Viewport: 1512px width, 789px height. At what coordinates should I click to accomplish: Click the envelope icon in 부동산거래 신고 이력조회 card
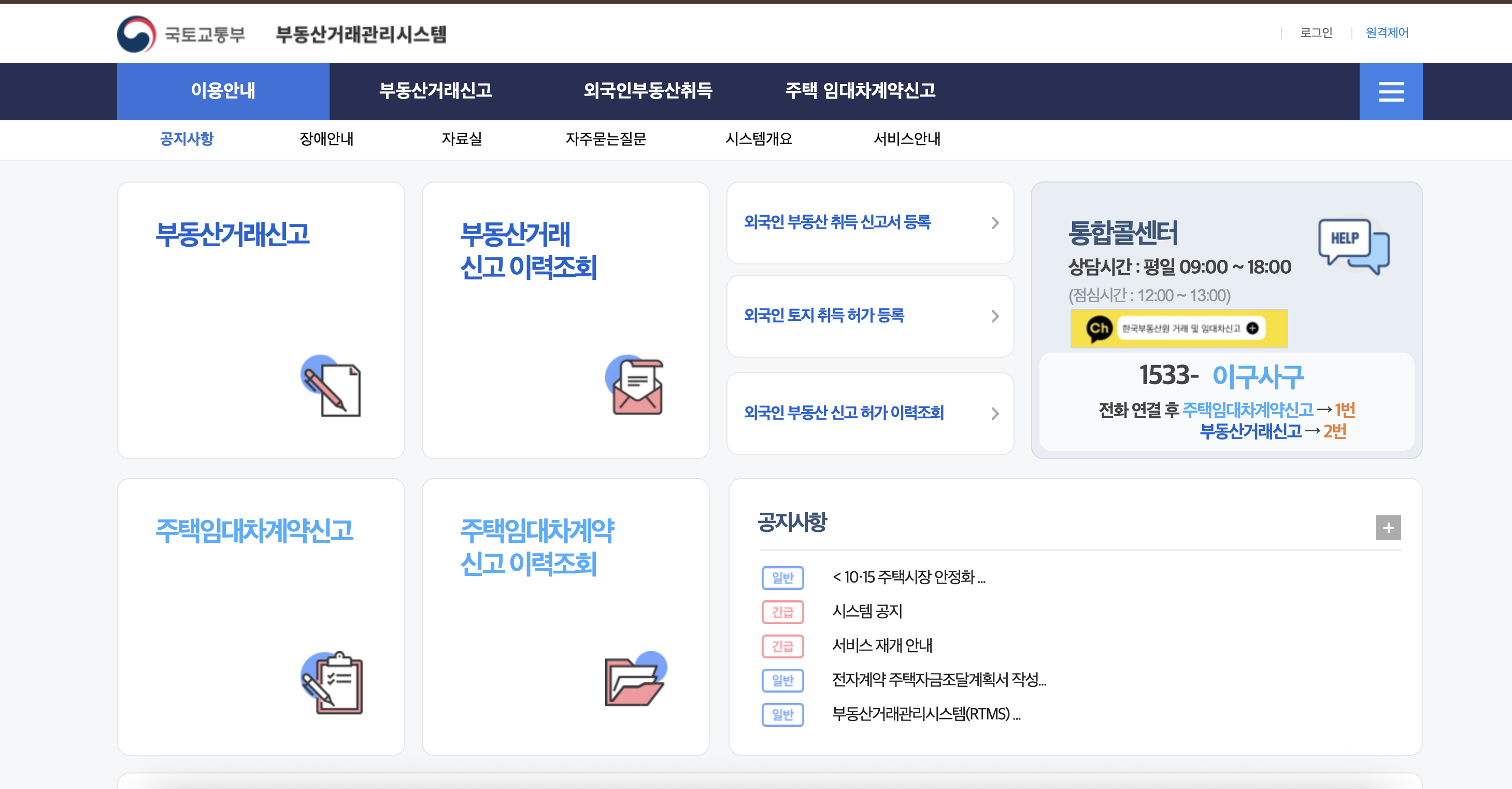point(636,386)
